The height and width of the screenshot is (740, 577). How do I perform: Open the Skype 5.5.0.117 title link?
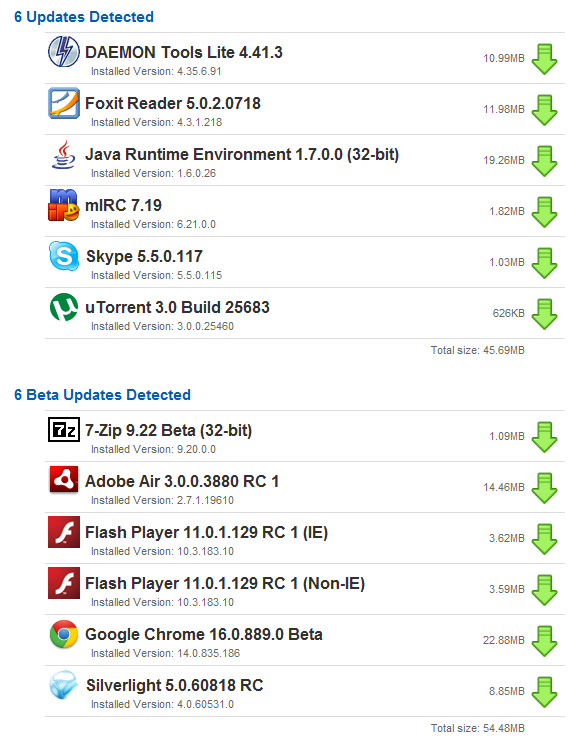144,256
